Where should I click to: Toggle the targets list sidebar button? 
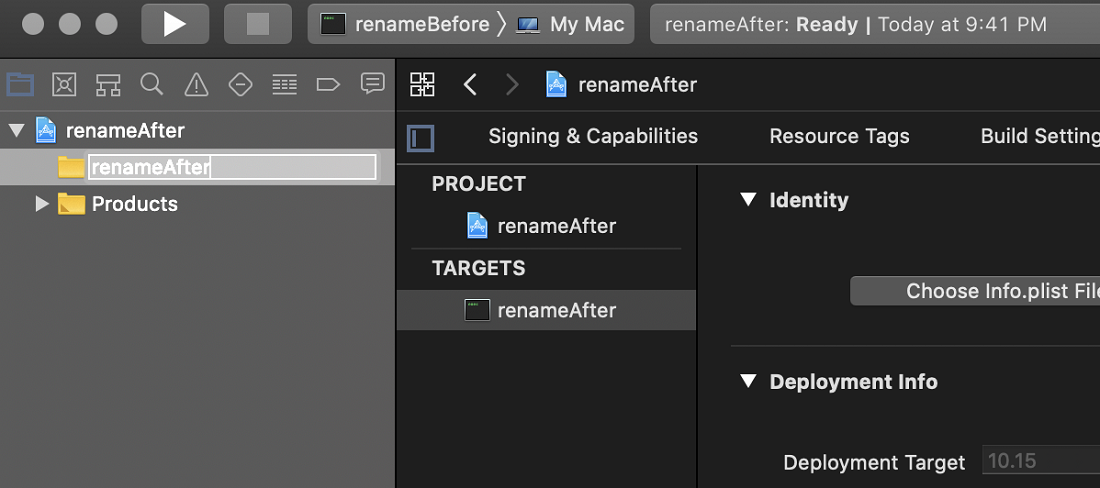(421, 138)
